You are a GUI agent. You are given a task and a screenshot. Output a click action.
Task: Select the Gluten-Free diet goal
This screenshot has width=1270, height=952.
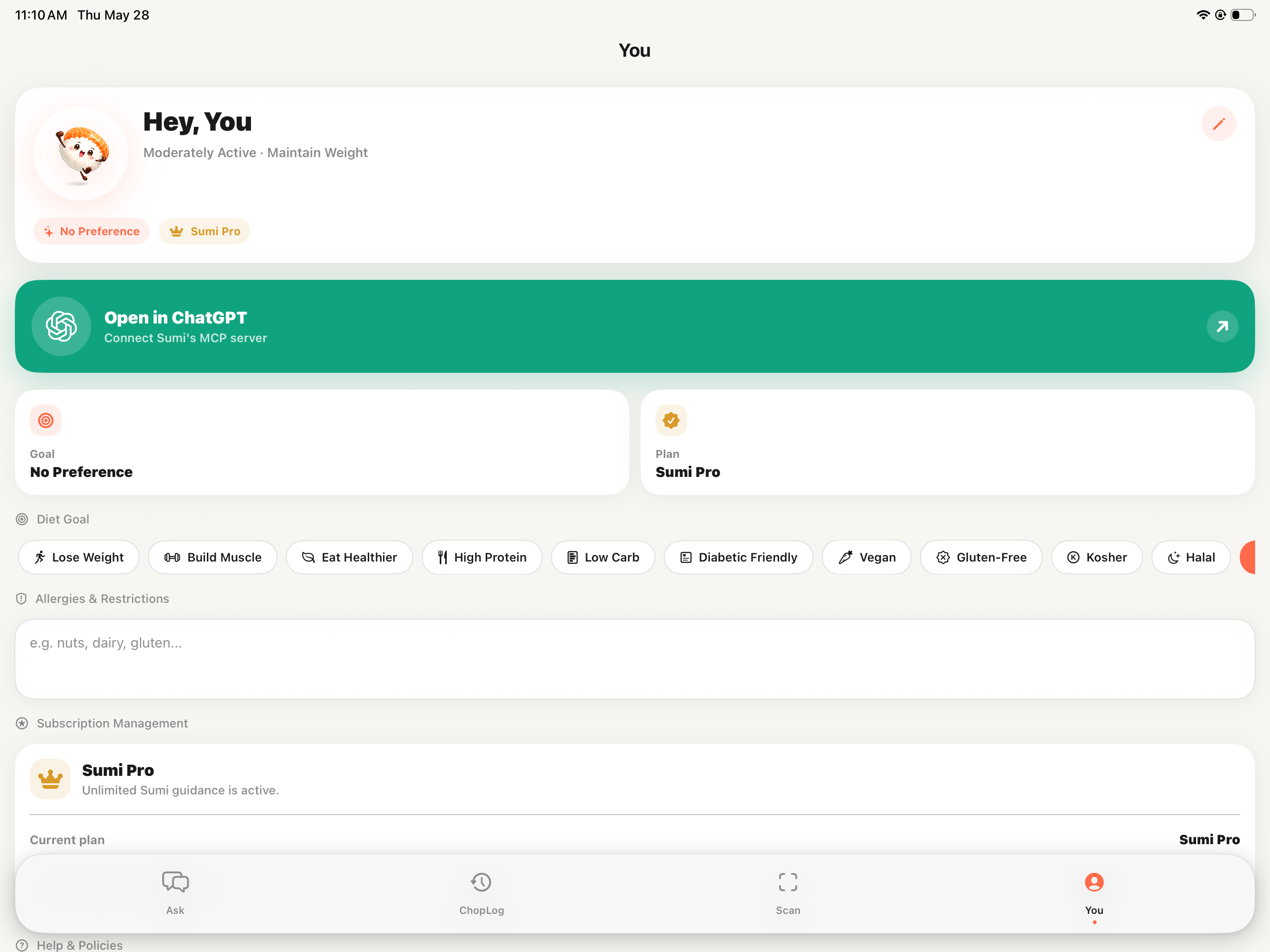tap(981, 557)
